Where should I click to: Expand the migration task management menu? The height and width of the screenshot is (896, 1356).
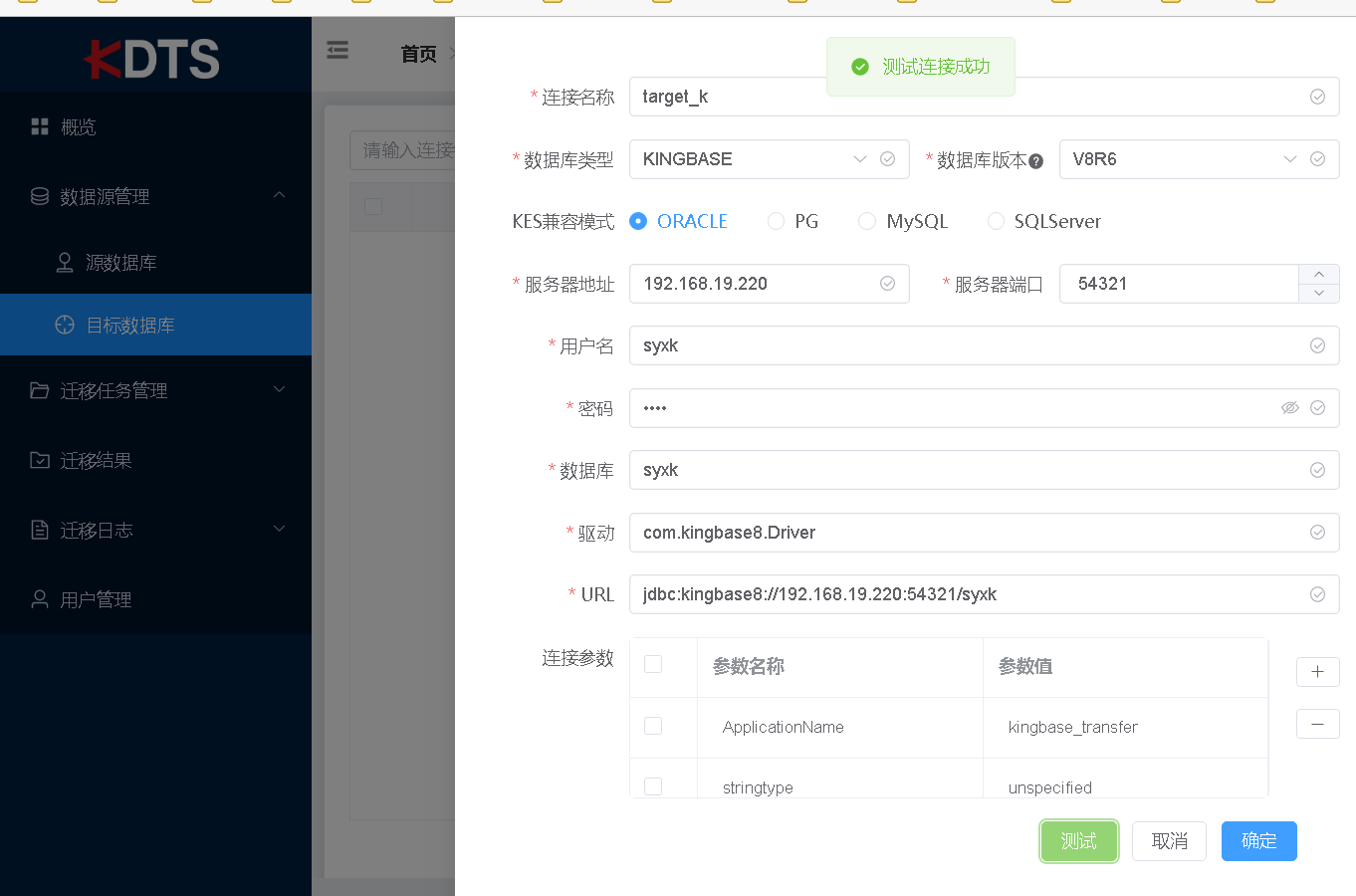tap(280, 389)
